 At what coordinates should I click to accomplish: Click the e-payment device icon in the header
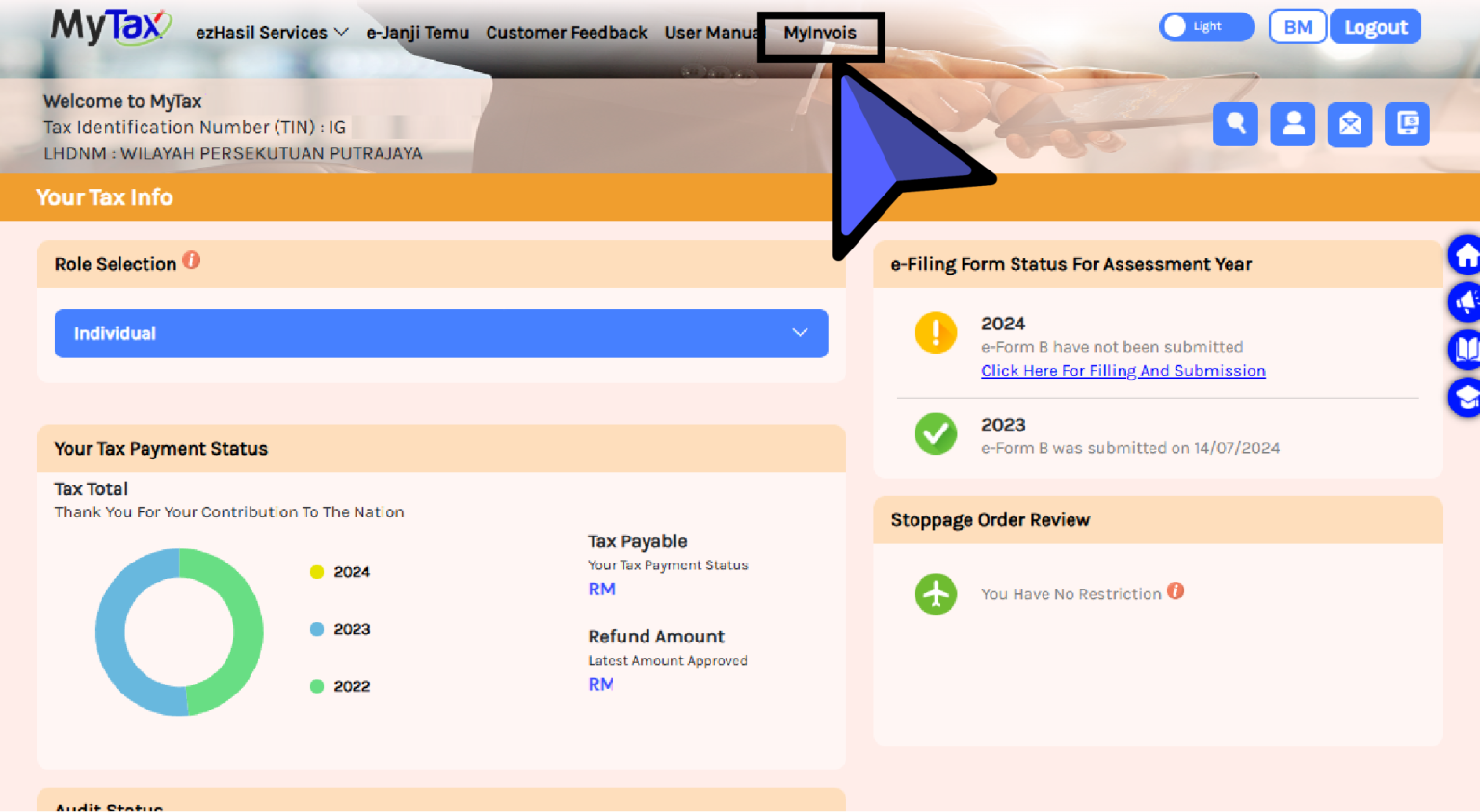(1407, 124)
